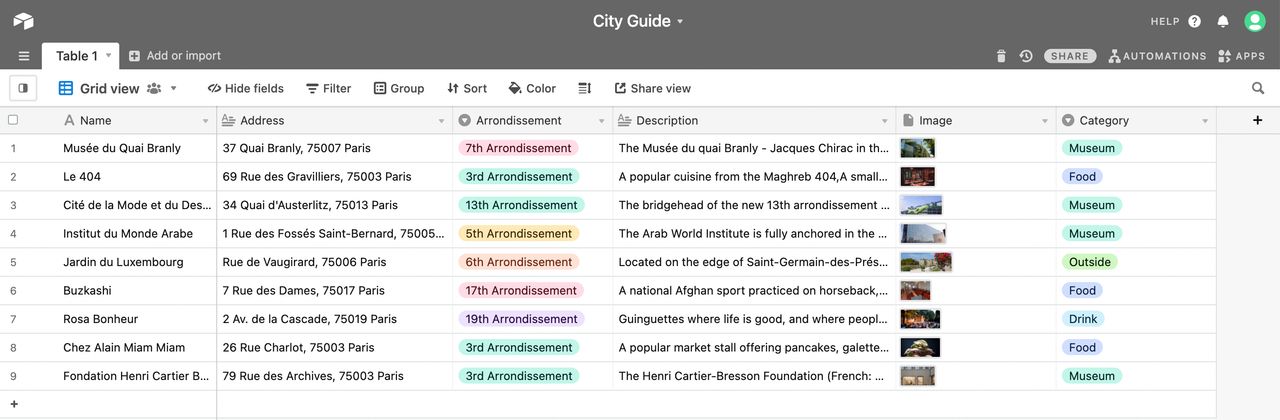
Task: Check the select all rows checkbox
Action: click(x=13, y=120)
